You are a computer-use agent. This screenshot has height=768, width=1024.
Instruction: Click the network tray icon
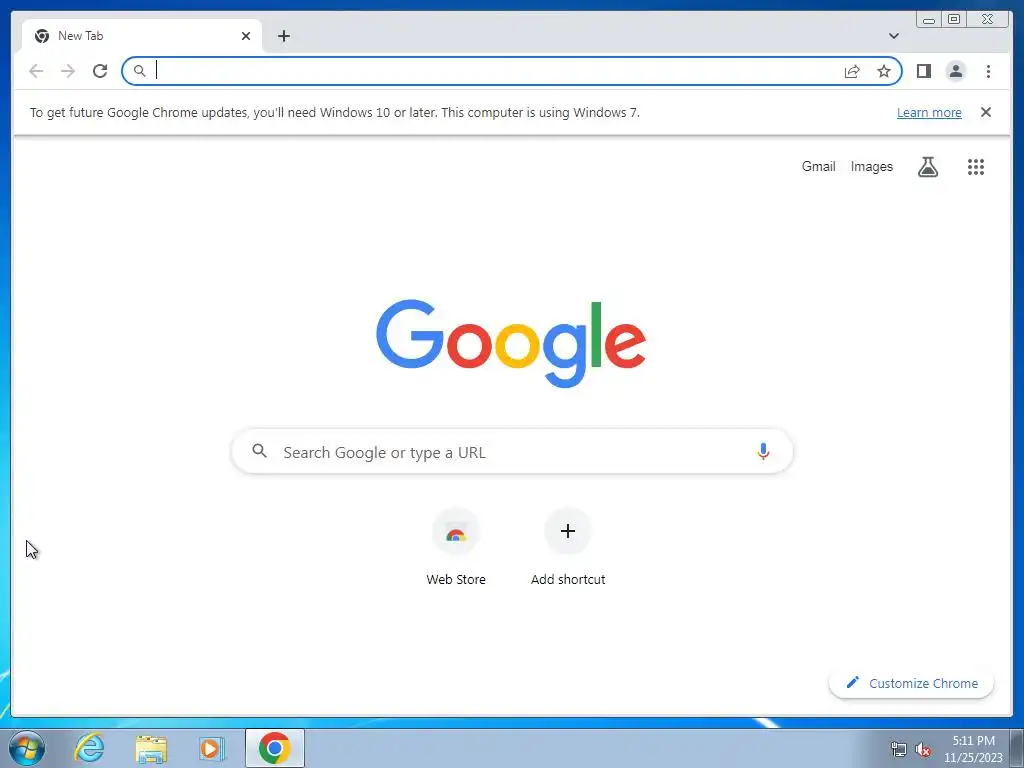tap(899, 750)
